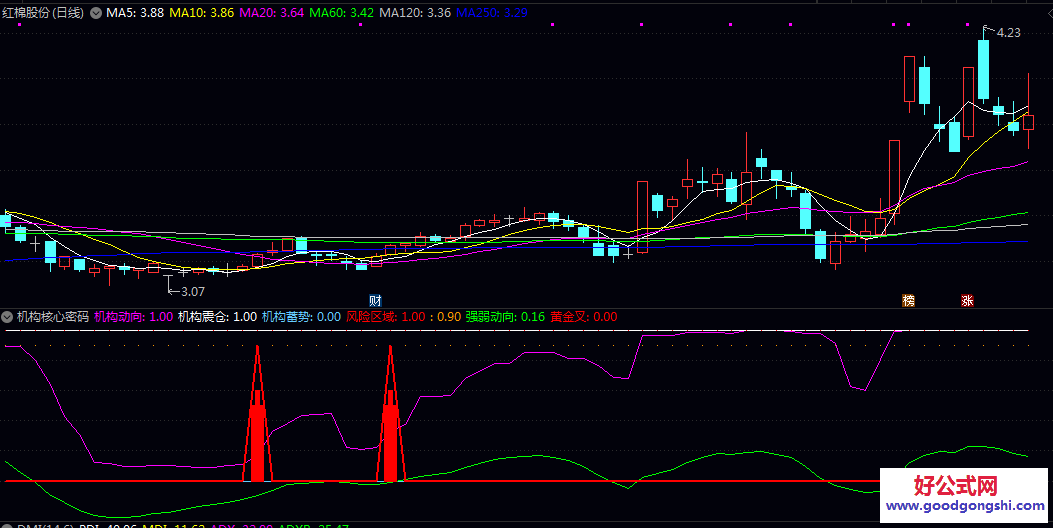The width and height of the screenshot is (1053, 528).
Task: Click the first red spike signal in indicator
Action: (x=257, y=420)
